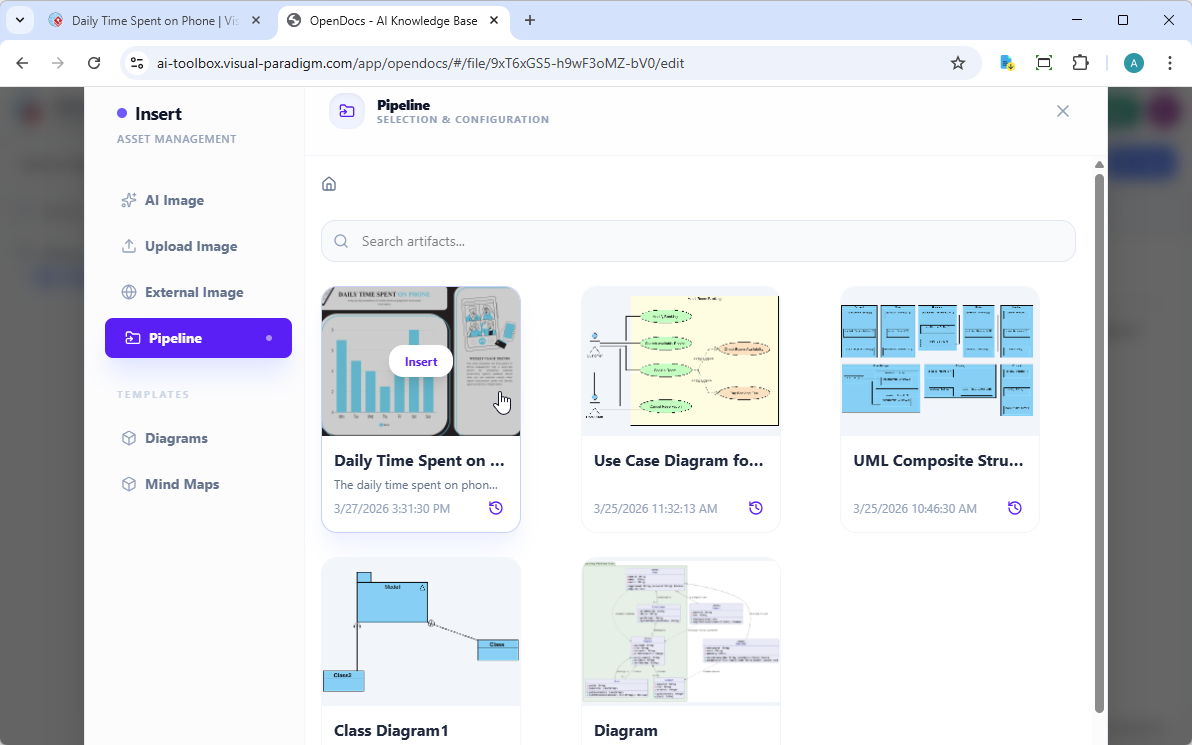The image size is (1192, 745).
Task: Open the Class Diagram1 thumbnail
Action: [420, 631]
